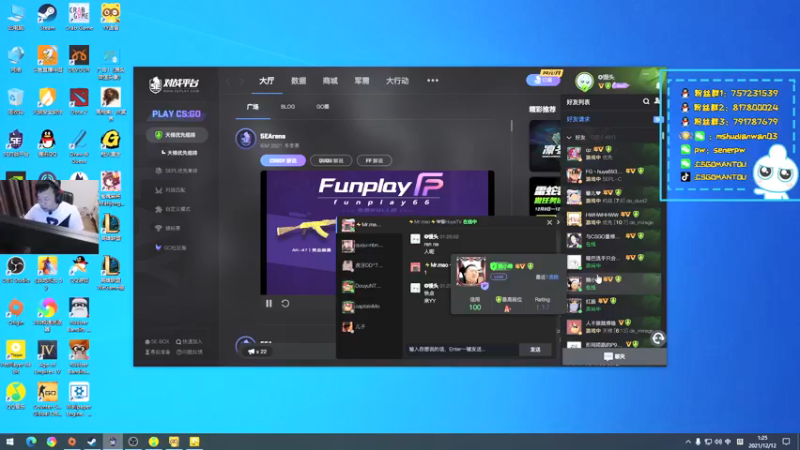Screen dimensions: 800x450
Task: Collapse the 好友 friends group
Action: pyautogui.click(x=569, y=137)
